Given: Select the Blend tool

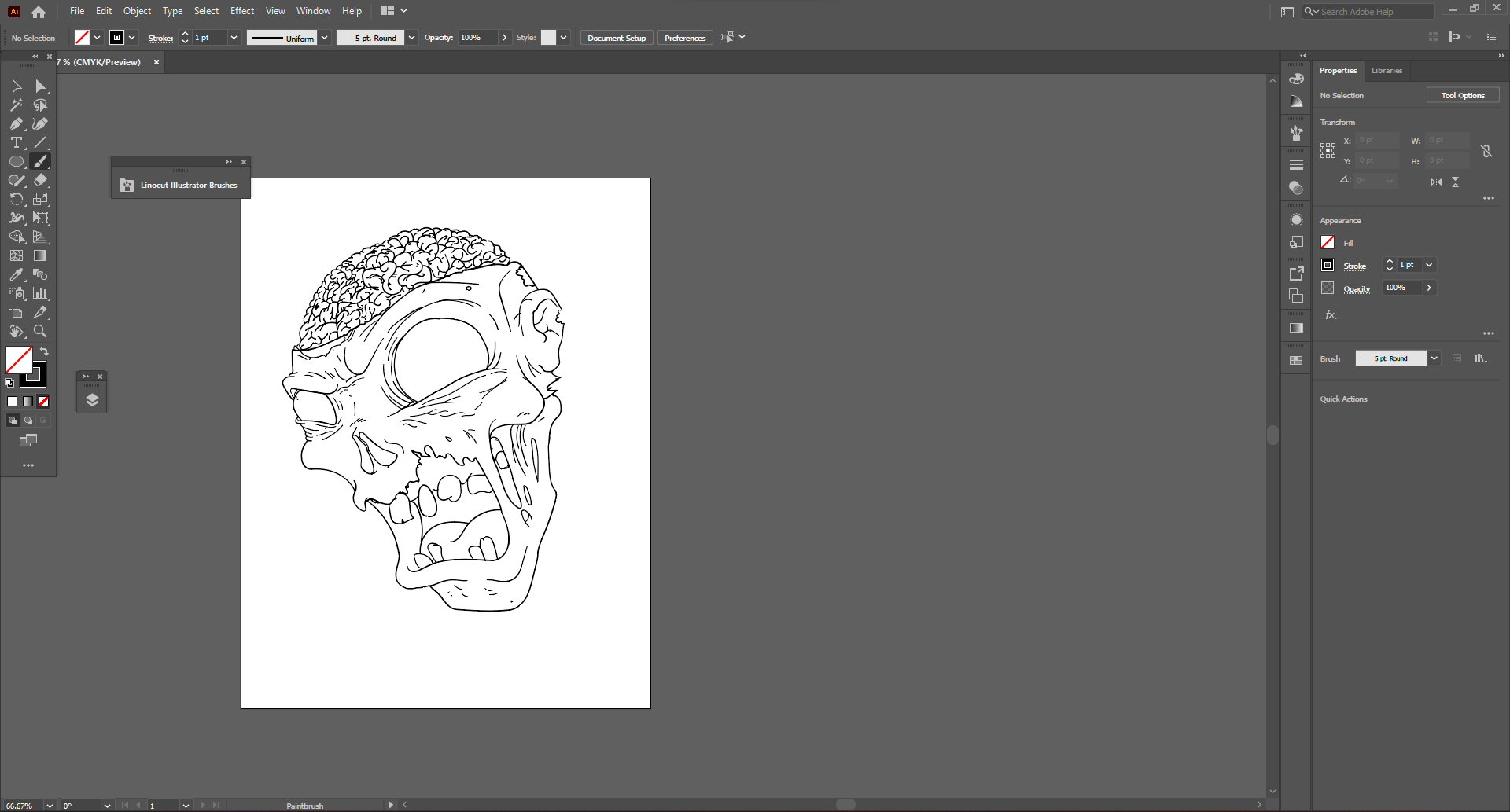Looking at the screenshot, I should pyautogui.click(x=40, y=274).
